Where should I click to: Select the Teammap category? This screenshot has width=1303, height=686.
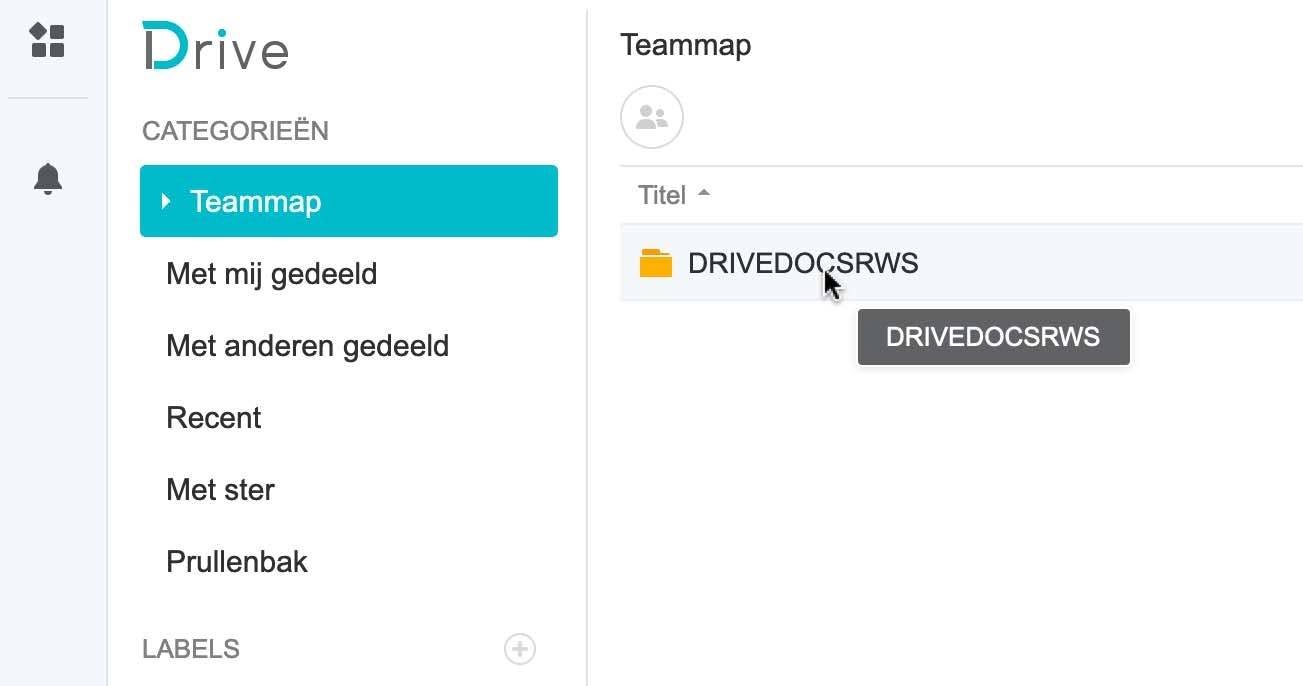[x=349, y=201]
